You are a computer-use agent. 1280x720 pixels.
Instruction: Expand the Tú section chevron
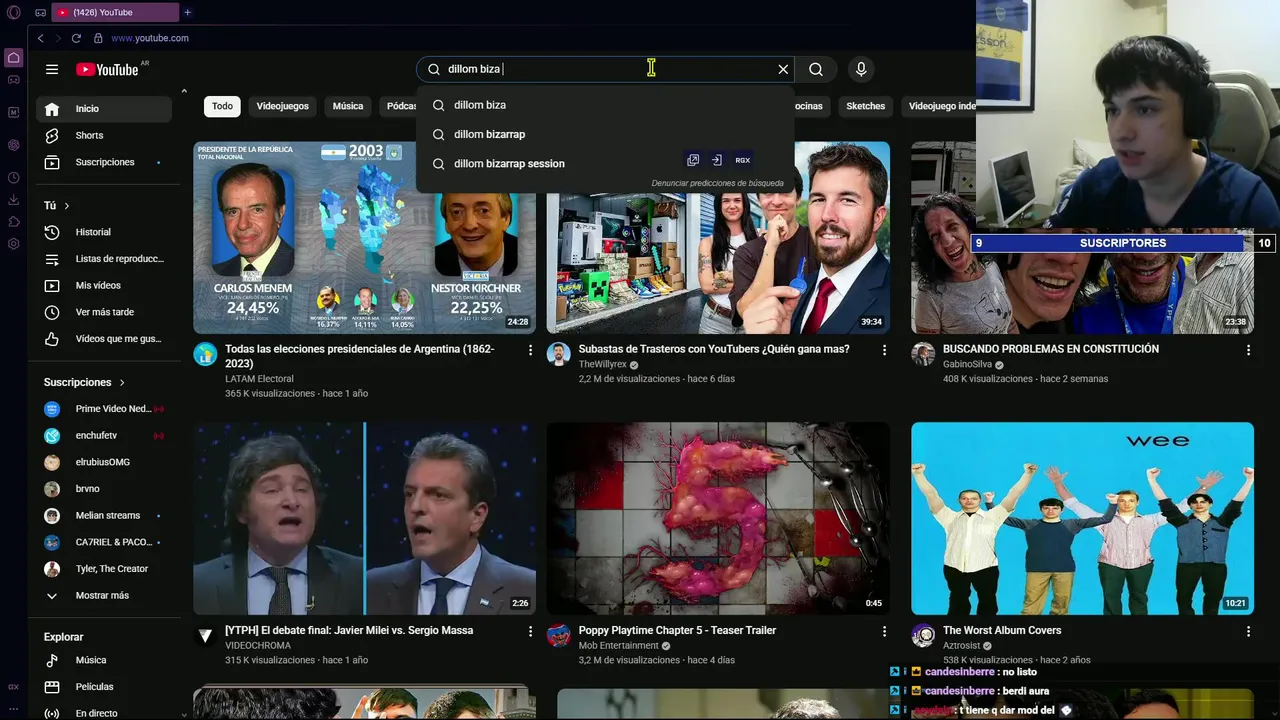(67, 205)
